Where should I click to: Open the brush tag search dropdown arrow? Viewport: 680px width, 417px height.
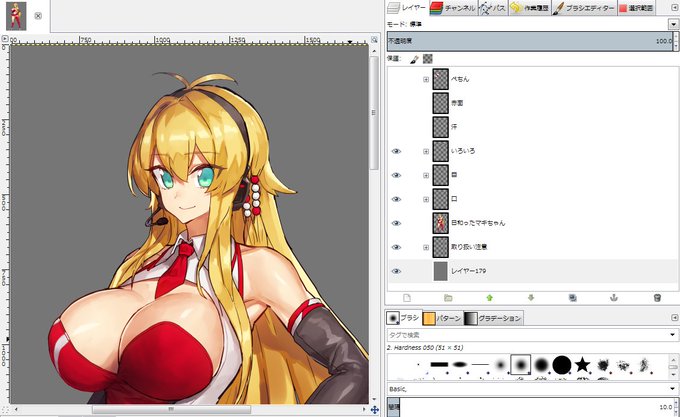[673, 335]
